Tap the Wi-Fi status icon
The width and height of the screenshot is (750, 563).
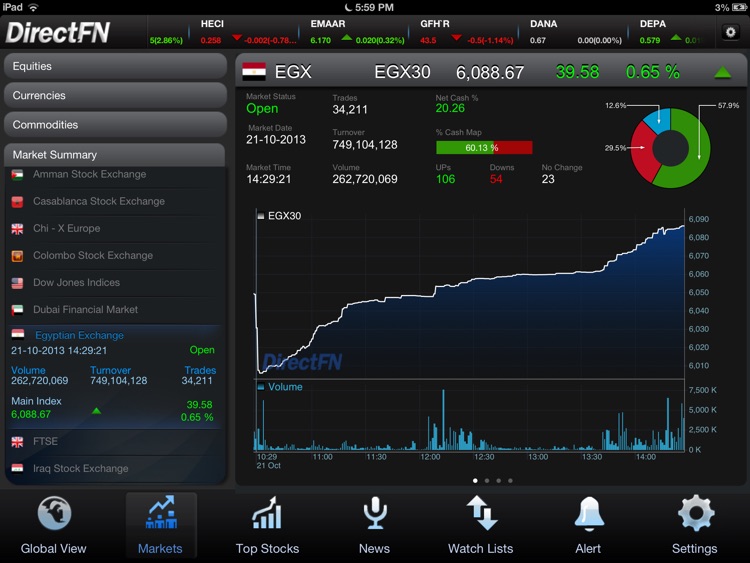33,7
